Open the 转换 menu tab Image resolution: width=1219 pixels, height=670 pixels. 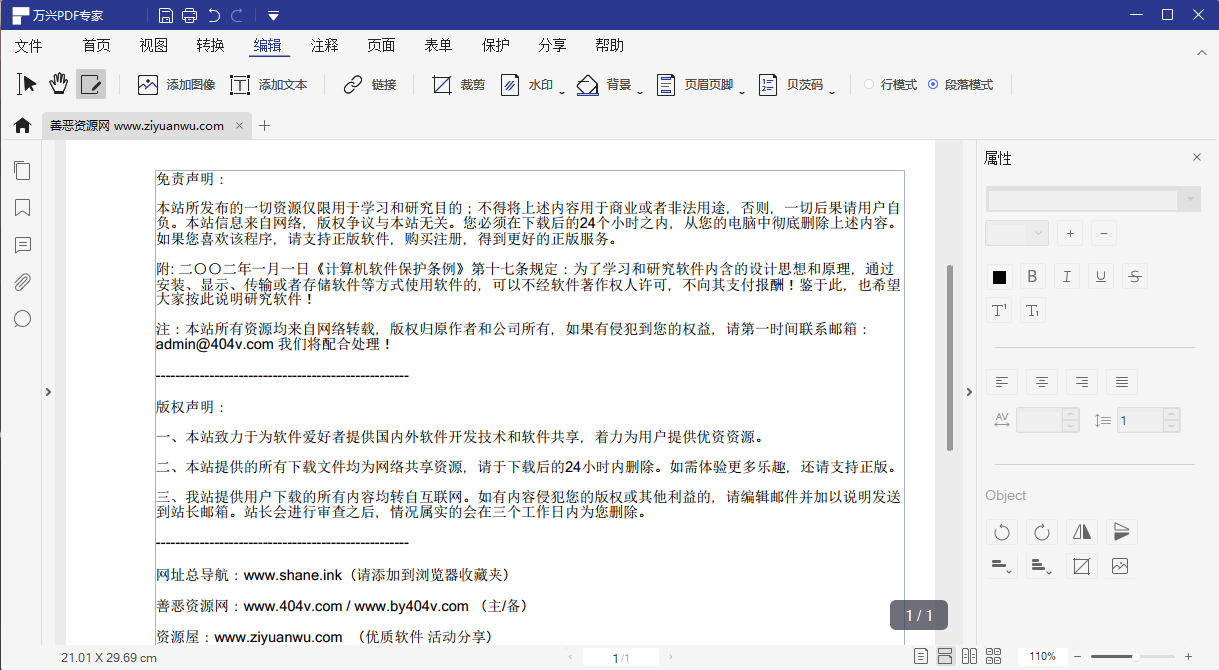click(209, 45)
